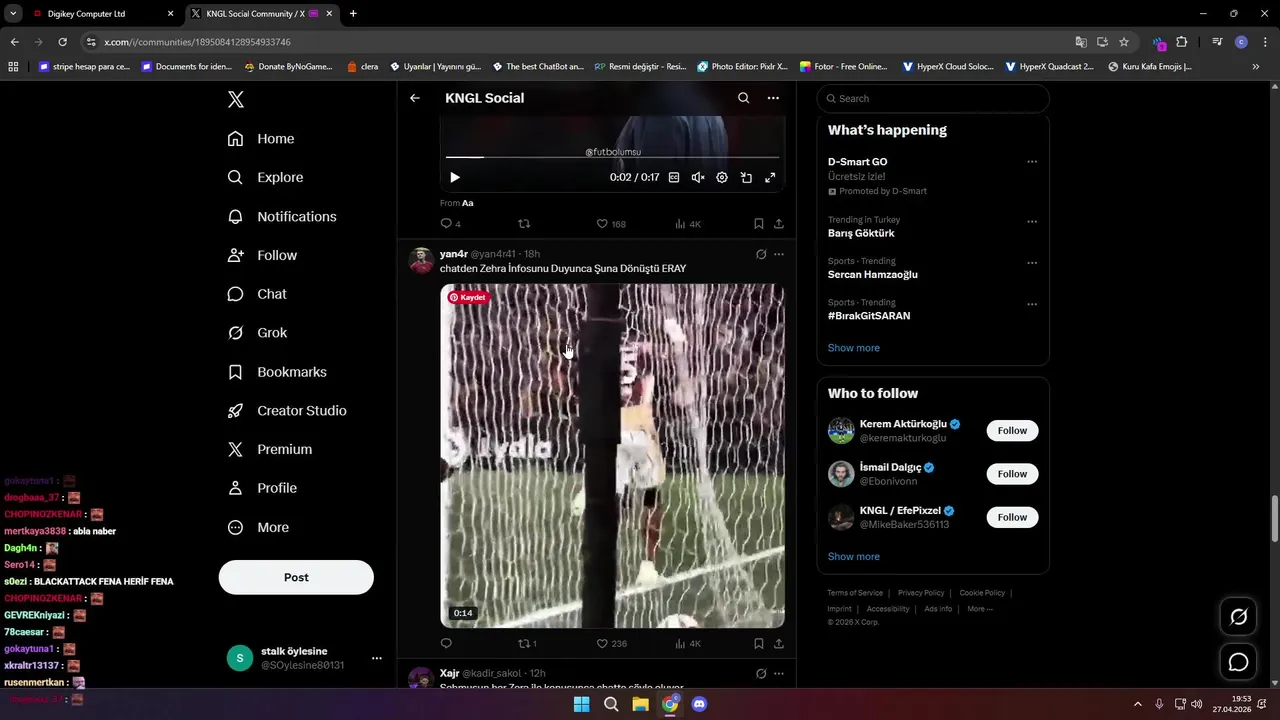Image resolution: width=1280 pixels, height=720 pixels.
Task: Open options for Barış Göktürk trend
Action: 1032,222
